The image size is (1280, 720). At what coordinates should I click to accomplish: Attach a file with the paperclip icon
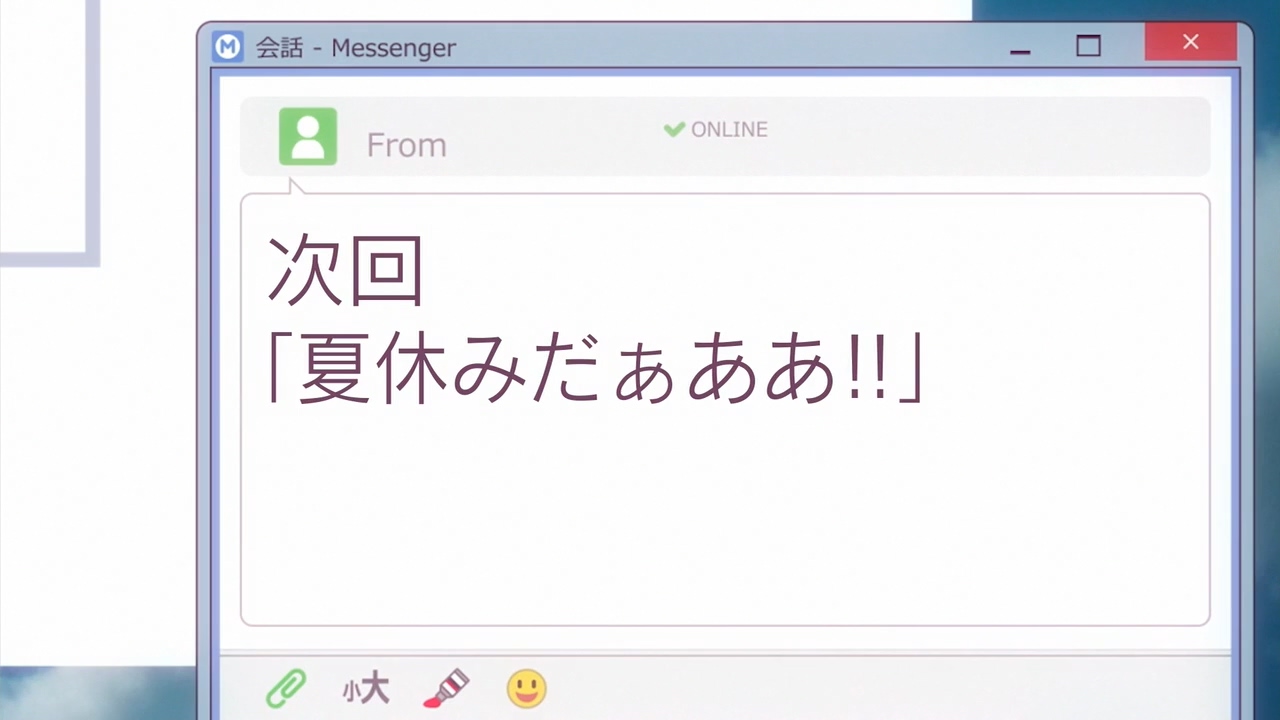tap(286, 688)
